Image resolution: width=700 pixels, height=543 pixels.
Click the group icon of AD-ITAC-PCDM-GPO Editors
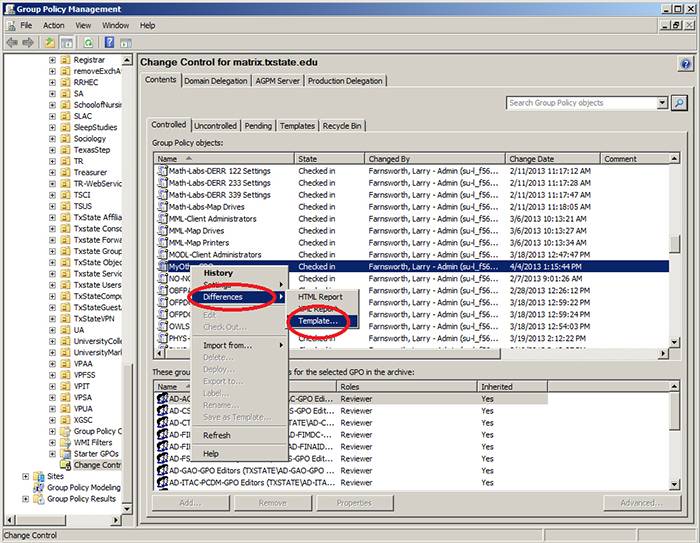point(162,482)
